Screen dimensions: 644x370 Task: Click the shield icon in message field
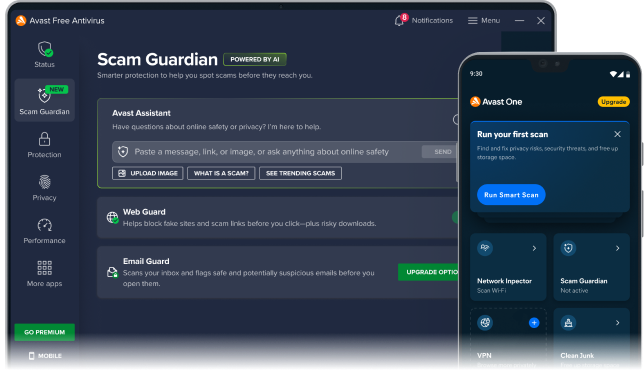point(123,152)
